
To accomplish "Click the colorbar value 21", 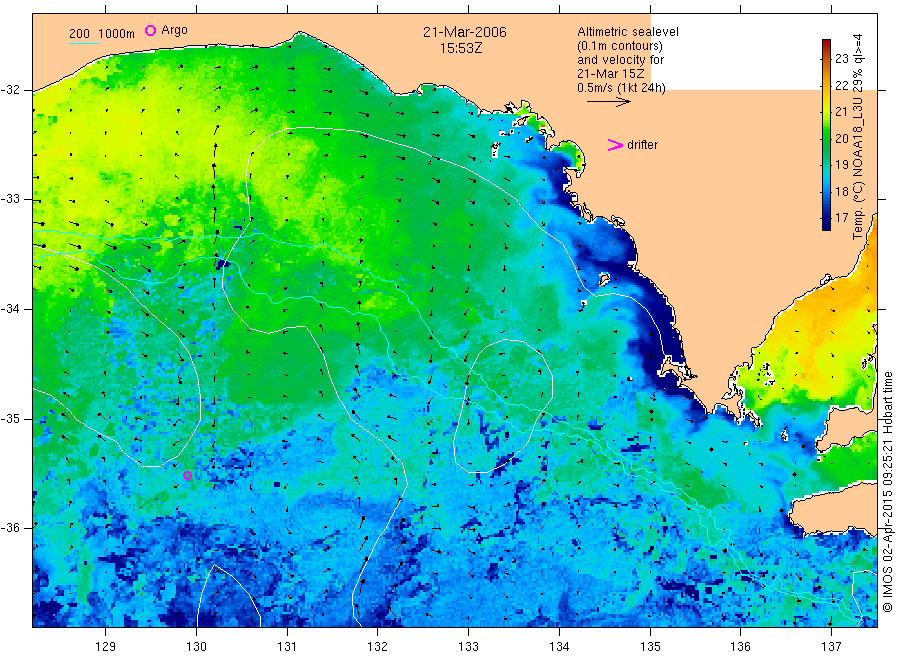I will coord(841,112).
